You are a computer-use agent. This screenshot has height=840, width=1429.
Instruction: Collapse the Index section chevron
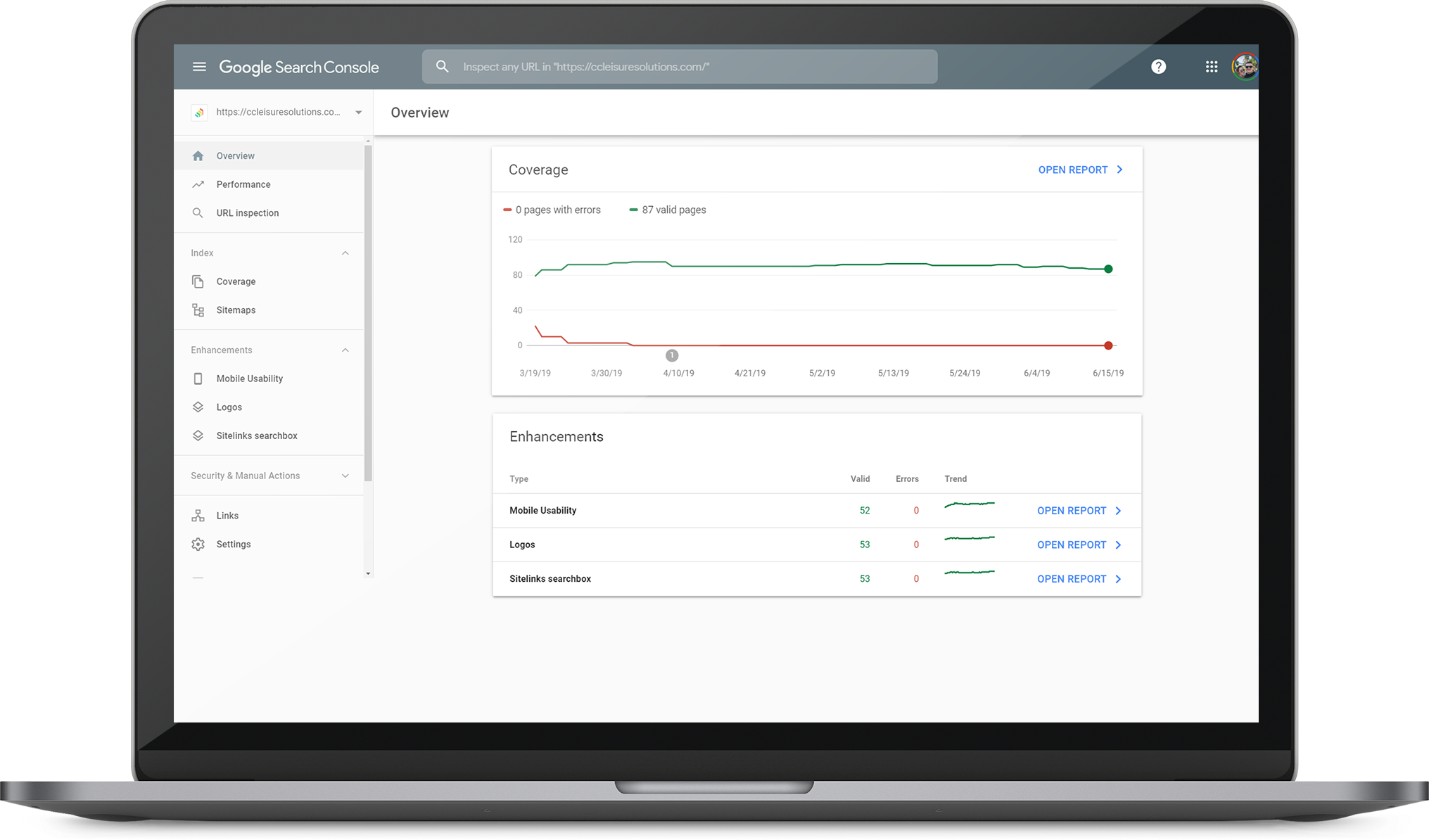click(345, 253)
